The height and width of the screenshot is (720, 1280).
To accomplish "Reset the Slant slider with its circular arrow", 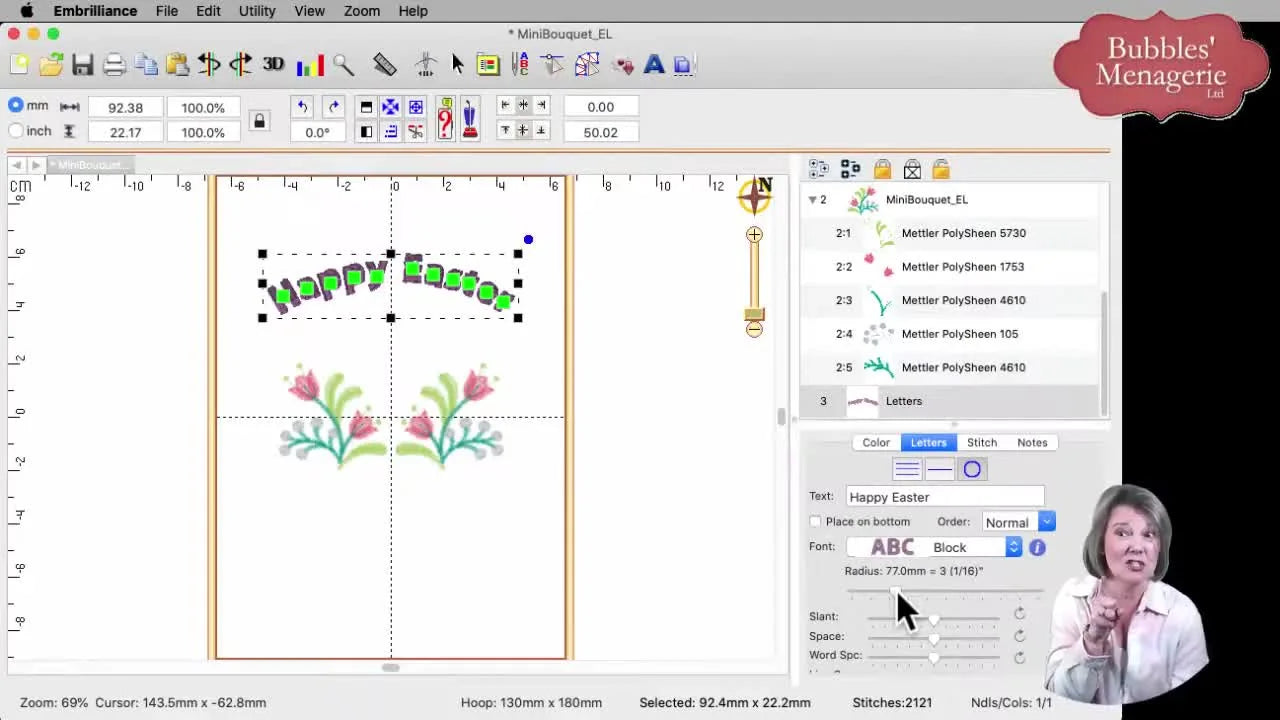I will tap(1019, 614).
